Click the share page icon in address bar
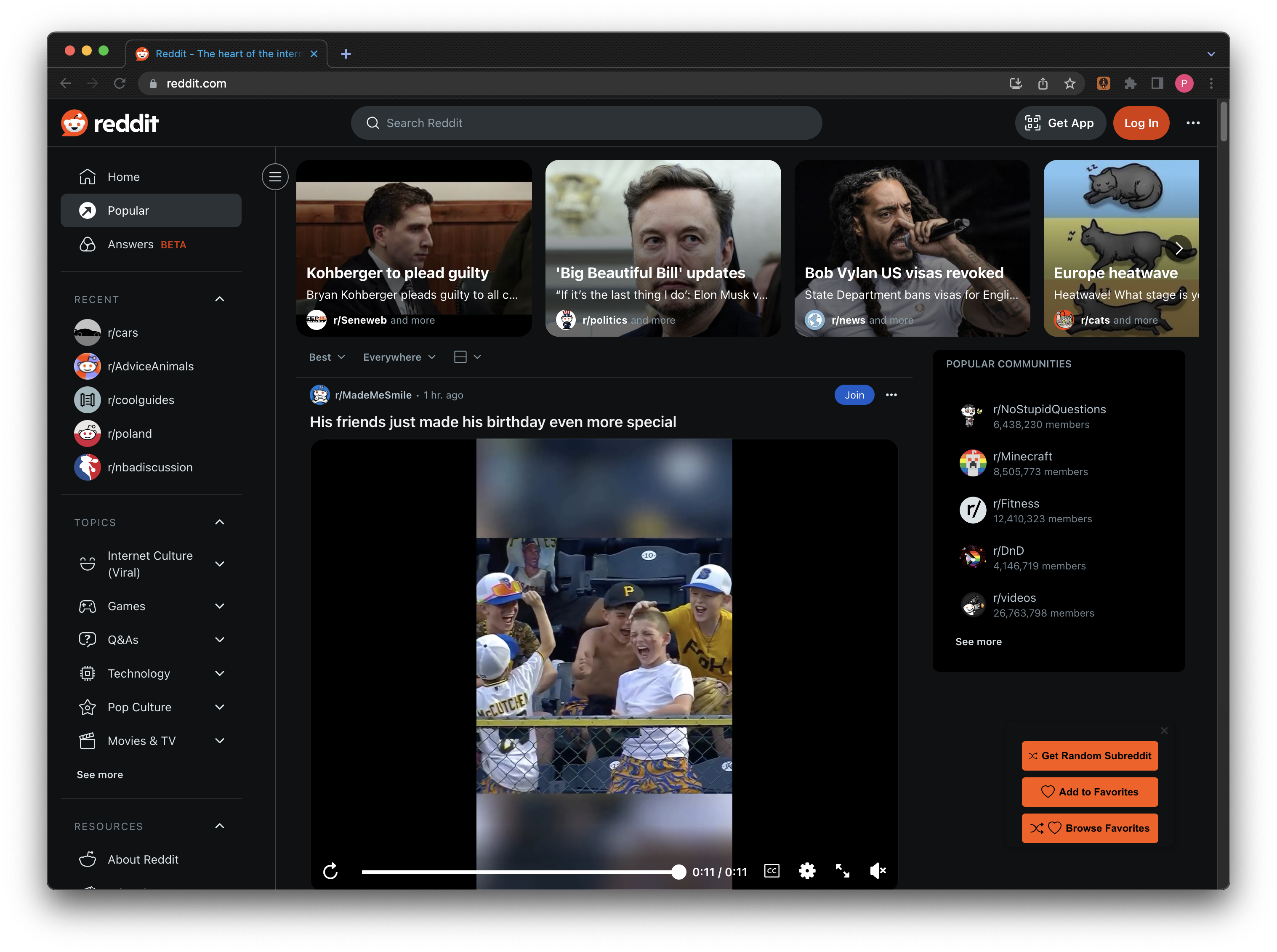 (1043, 84)
